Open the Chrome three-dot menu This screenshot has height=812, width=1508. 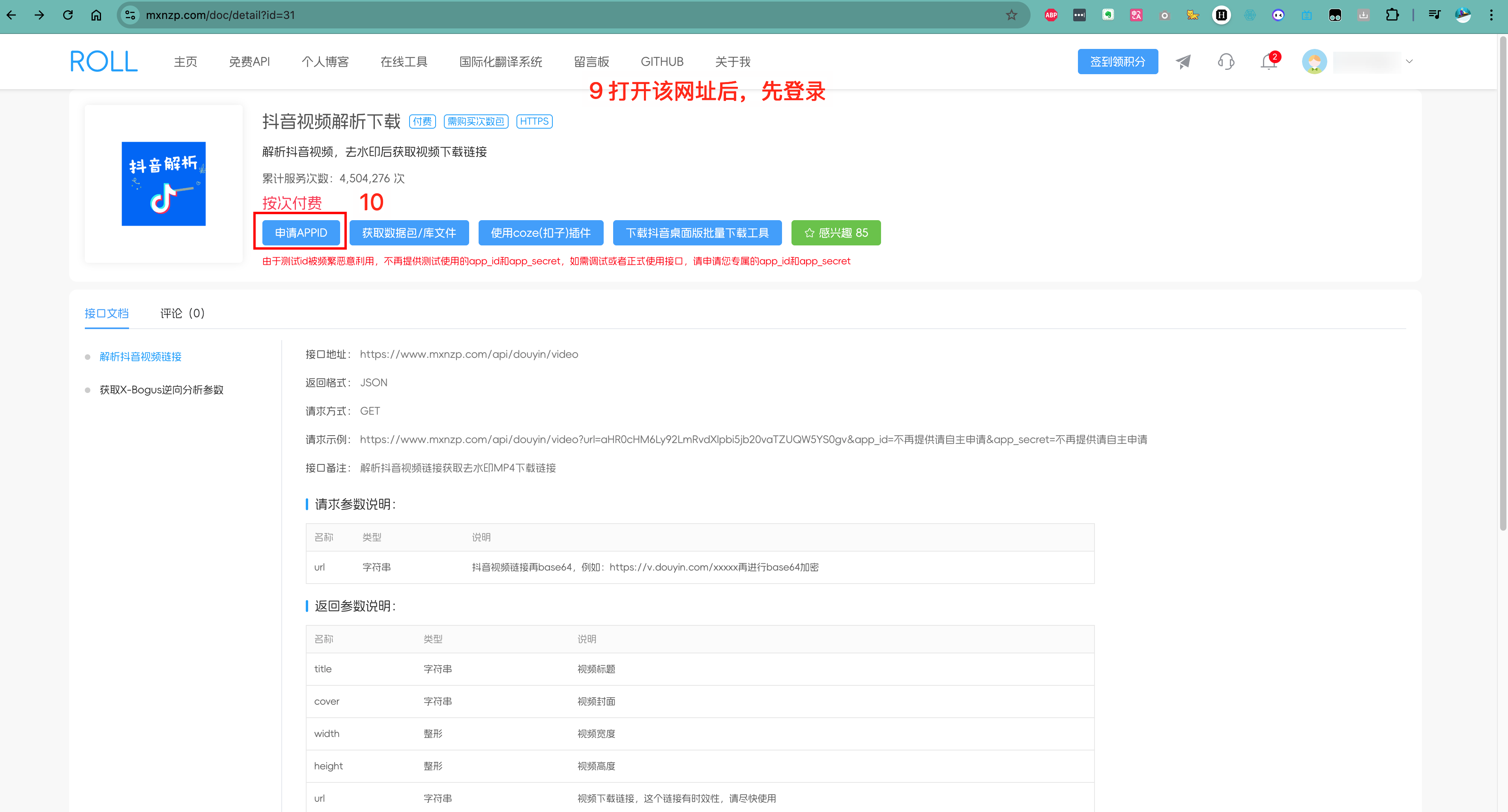pyautogui.click(x=1491, y=15)
